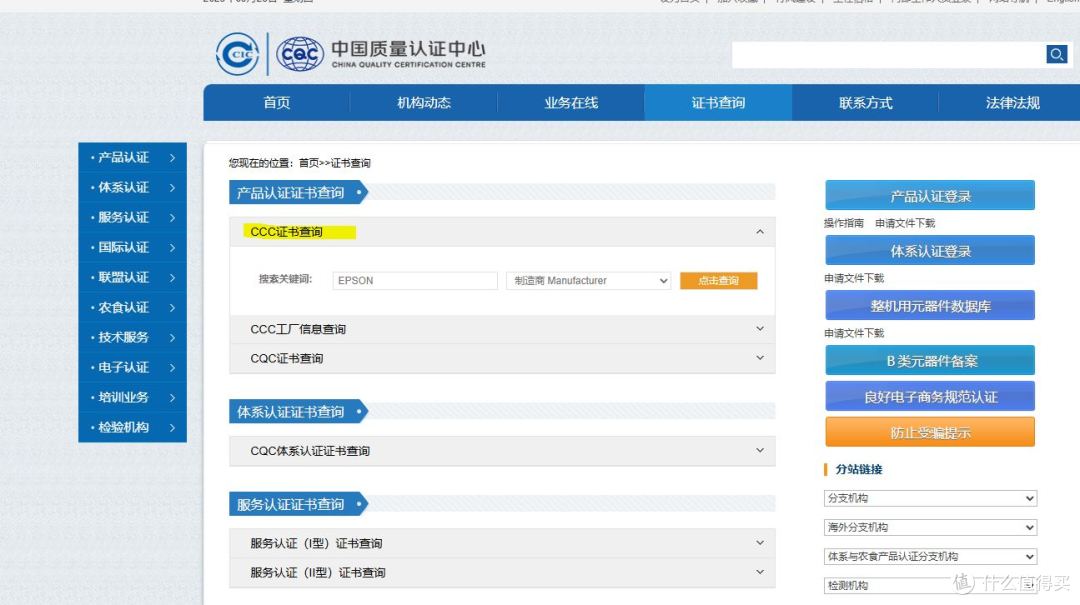Select 国际认证 in left sidebar
This screenshot has width=1080, height=605.
123,247
